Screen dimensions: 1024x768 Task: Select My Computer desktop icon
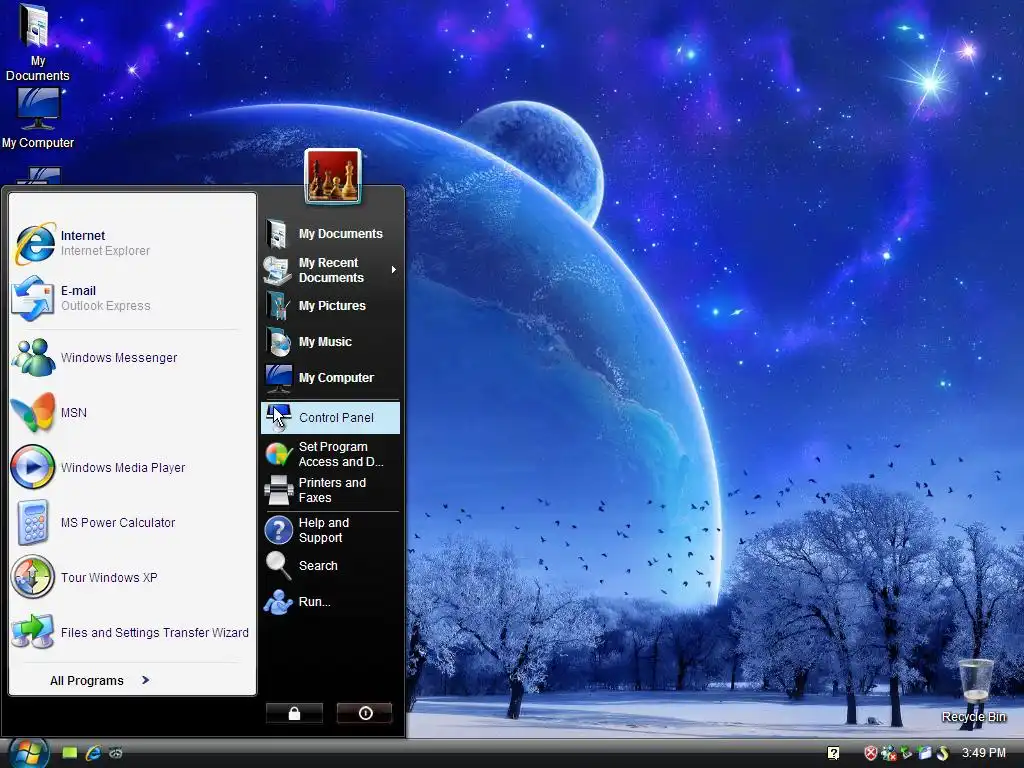[x=37, y=118]
